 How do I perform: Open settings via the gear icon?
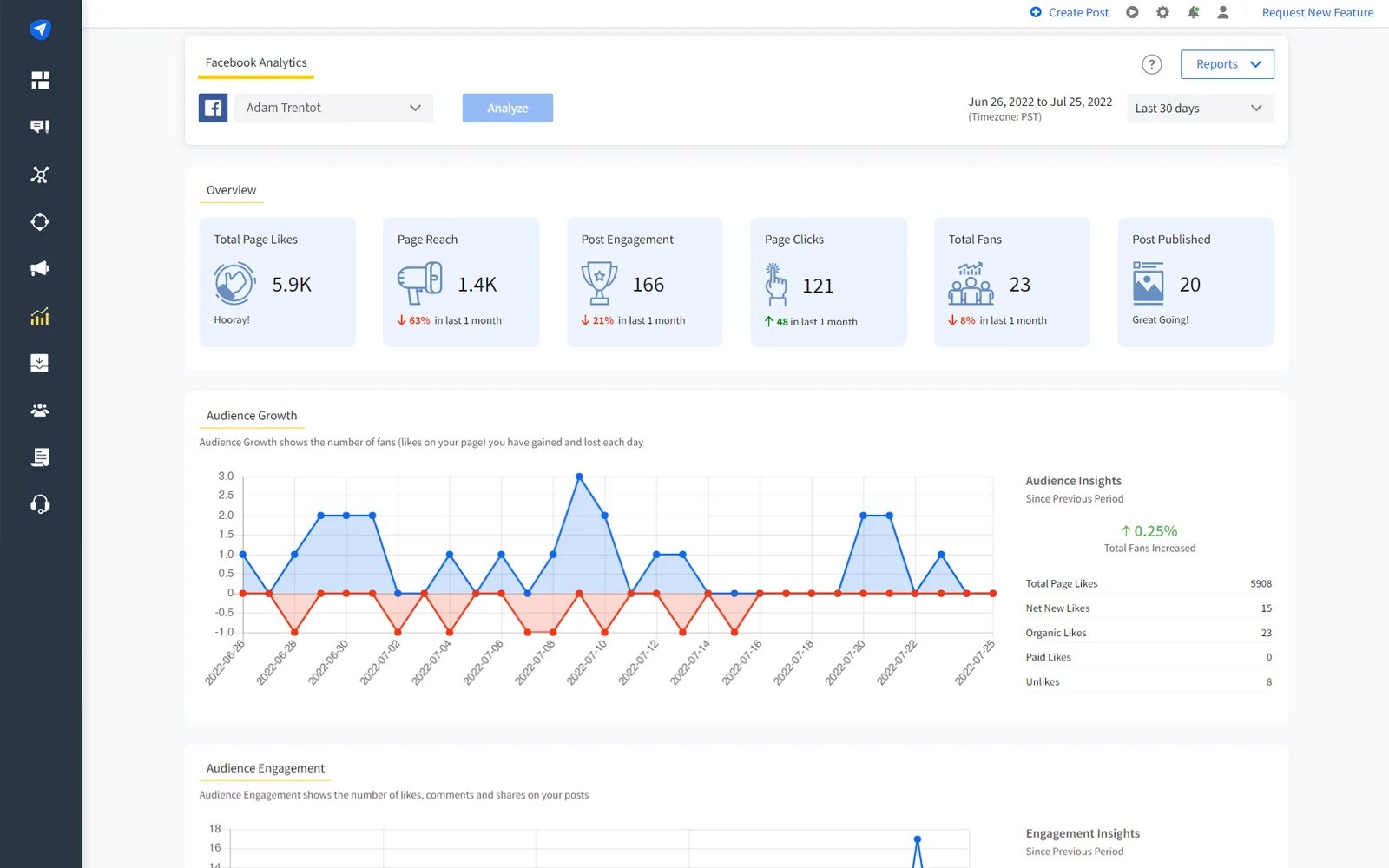[1162, 12]
